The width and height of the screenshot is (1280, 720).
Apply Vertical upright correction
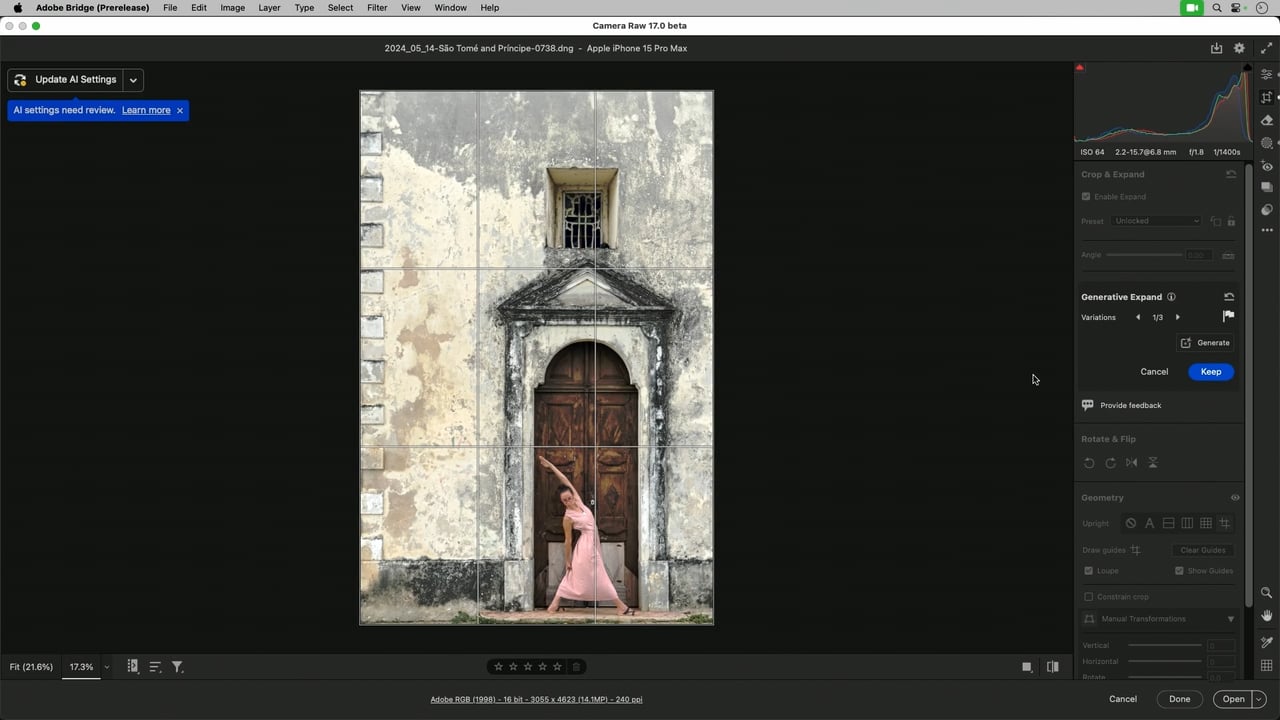[1187, 523]
